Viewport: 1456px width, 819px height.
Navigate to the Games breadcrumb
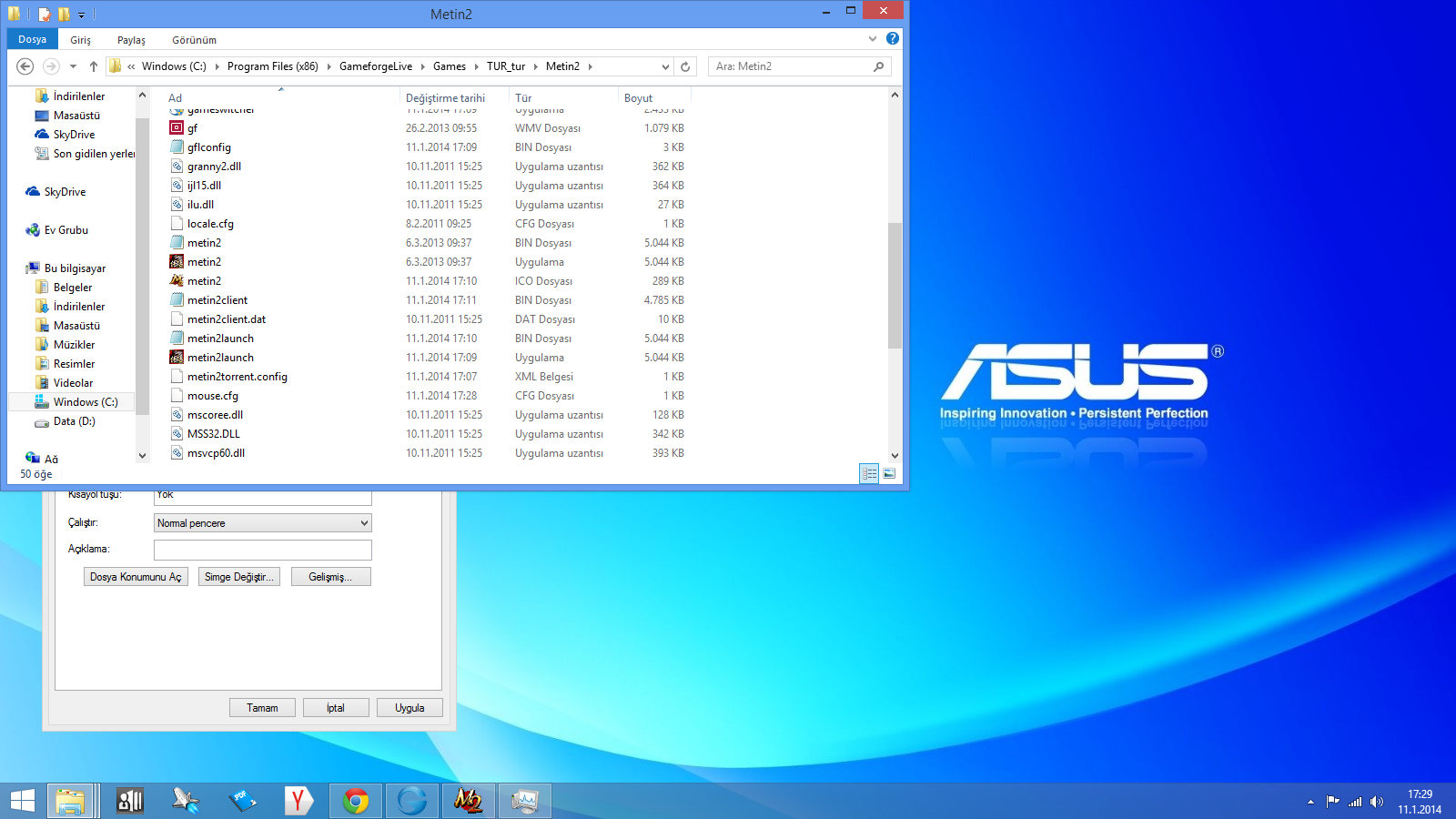(450, 66)
